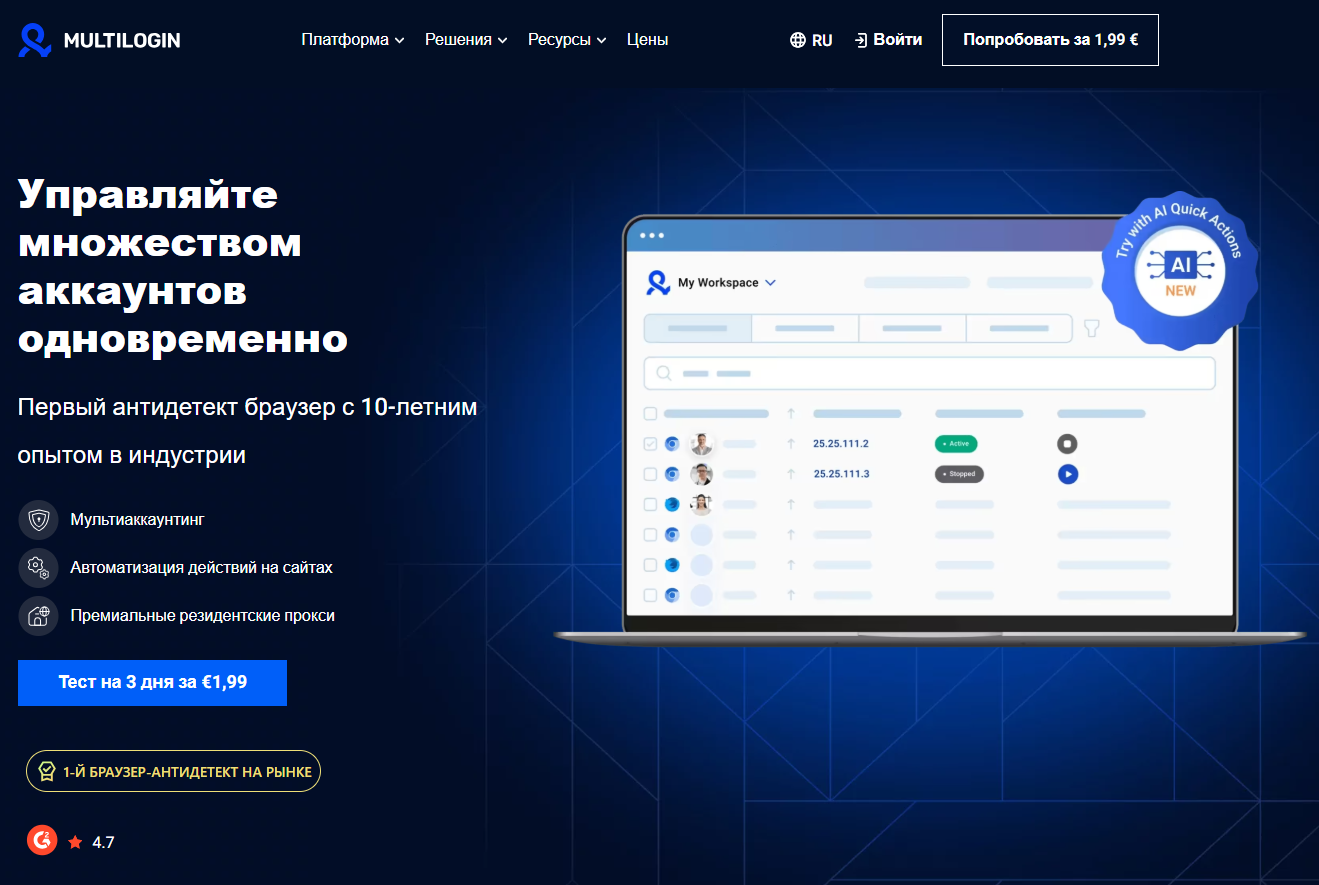Click the select-all checkbox above the profile list

[650, 412]
